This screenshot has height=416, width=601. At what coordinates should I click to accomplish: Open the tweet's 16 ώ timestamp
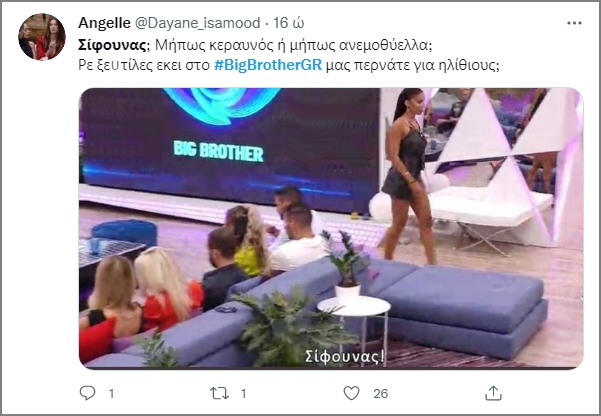[x=289, y=23]
